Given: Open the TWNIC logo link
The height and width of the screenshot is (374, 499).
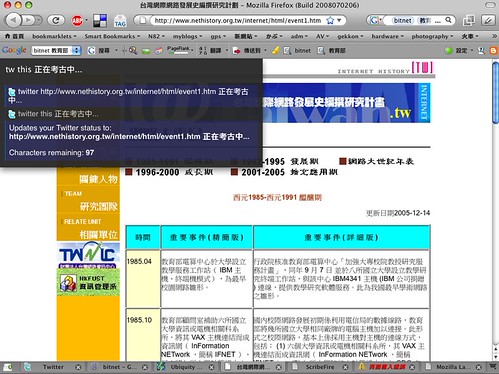Looking at the screenshot, I should (88, 255).
